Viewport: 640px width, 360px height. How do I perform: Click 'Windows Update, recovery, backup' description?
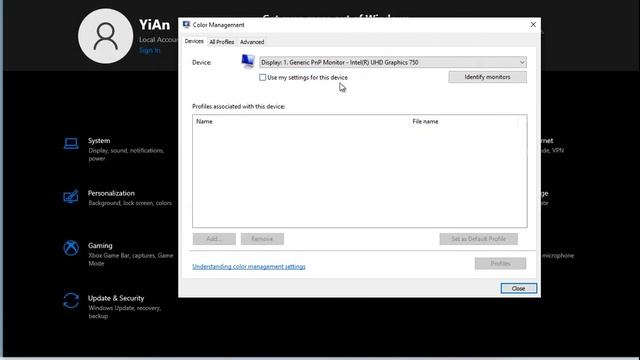[x=124, y=312]
